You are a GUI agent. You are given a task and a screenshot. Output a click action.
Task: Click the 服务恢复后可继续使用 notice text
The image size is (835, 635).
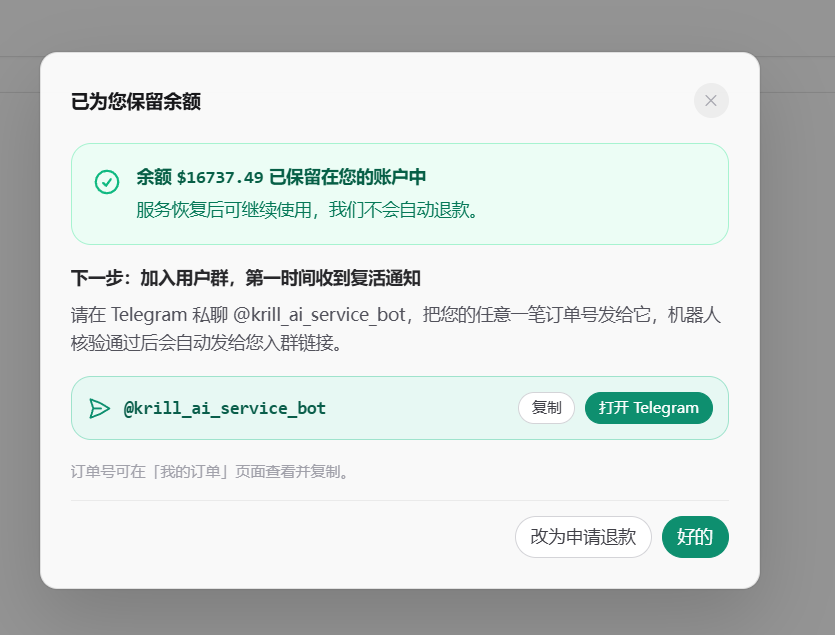307,210
